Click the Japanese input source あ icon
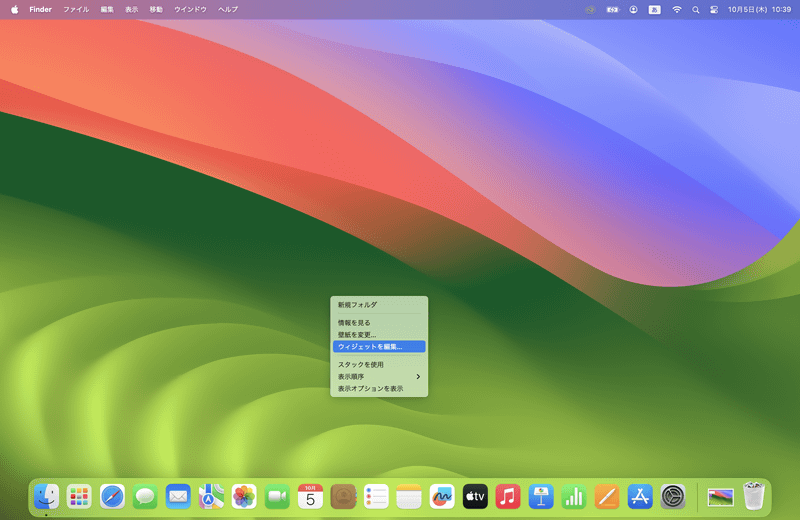This screenshot has height=520, width=800. click(654, 9)
